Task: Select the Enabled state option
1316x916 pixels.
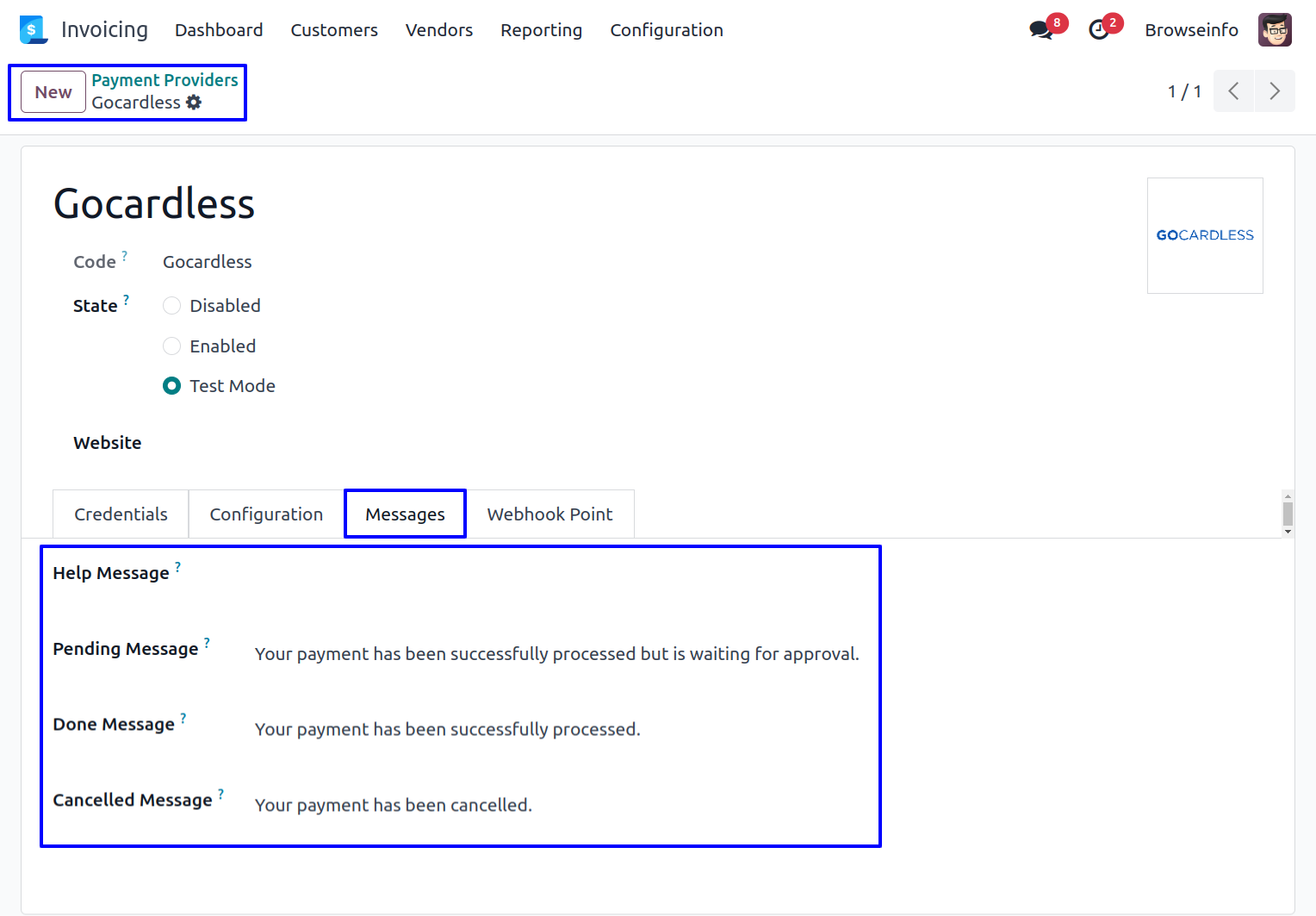Action: coord(172,346)
